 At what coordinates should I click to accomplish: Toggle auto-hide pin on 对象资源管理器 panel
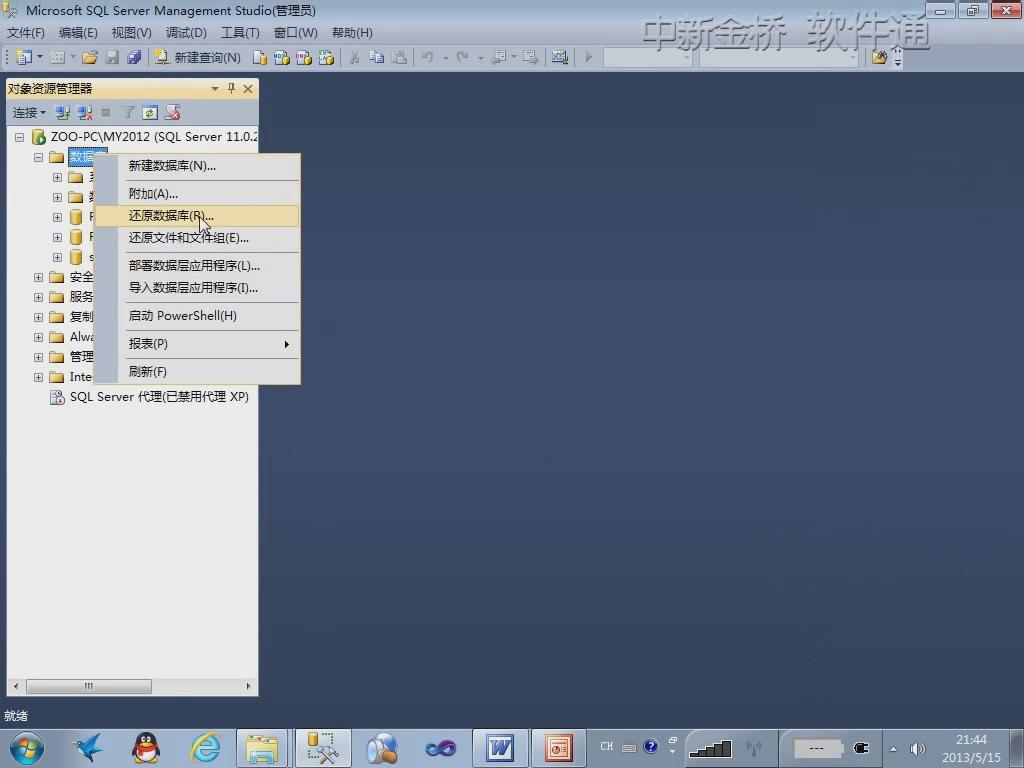[x=231, y=89]
